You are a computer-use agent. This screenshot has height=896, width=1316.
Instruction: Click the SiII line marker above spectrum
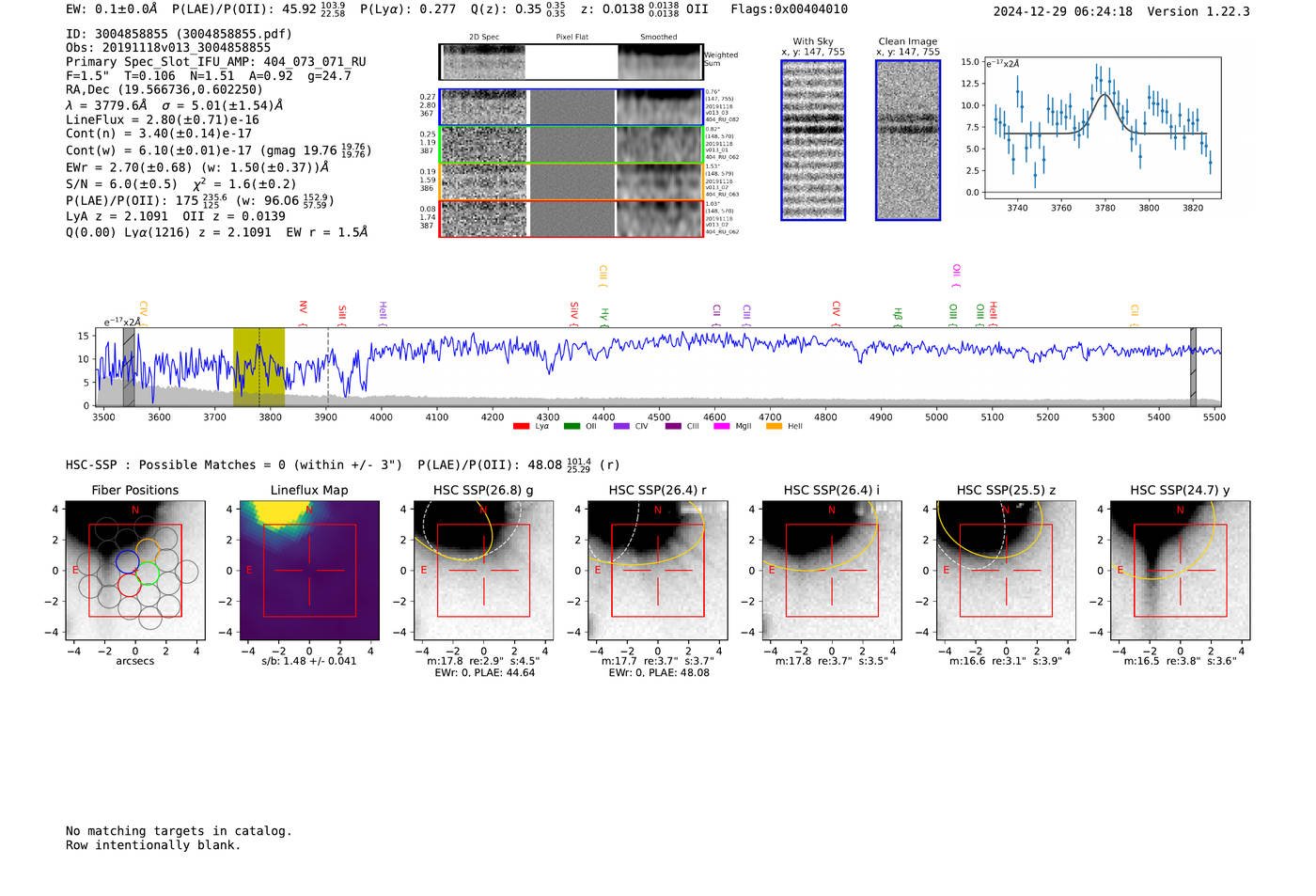click(x=342, y=314)
